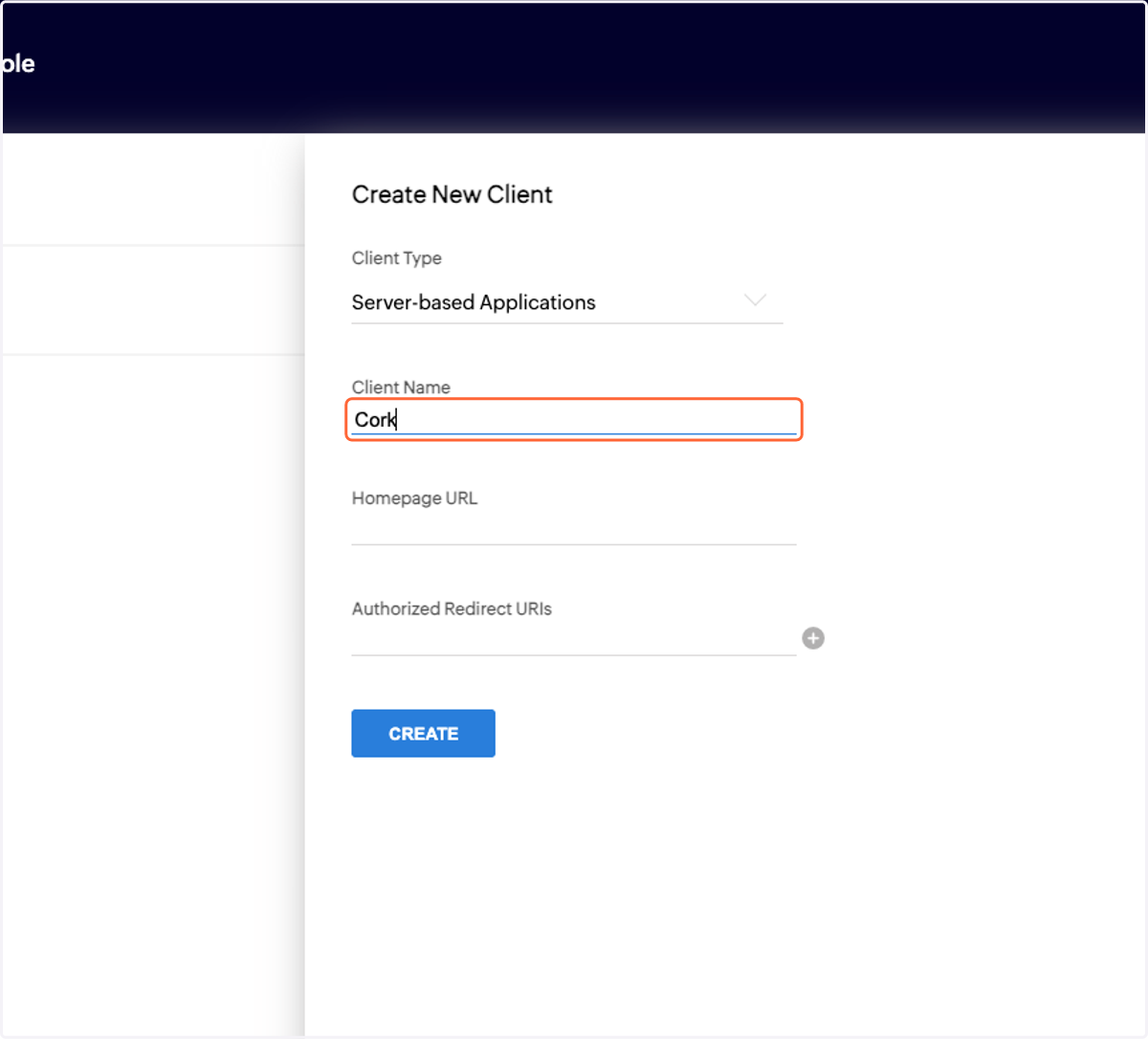Click the Client Type label
The width and height of the screenshot is (1148, 1039).
tap(397, 258)
